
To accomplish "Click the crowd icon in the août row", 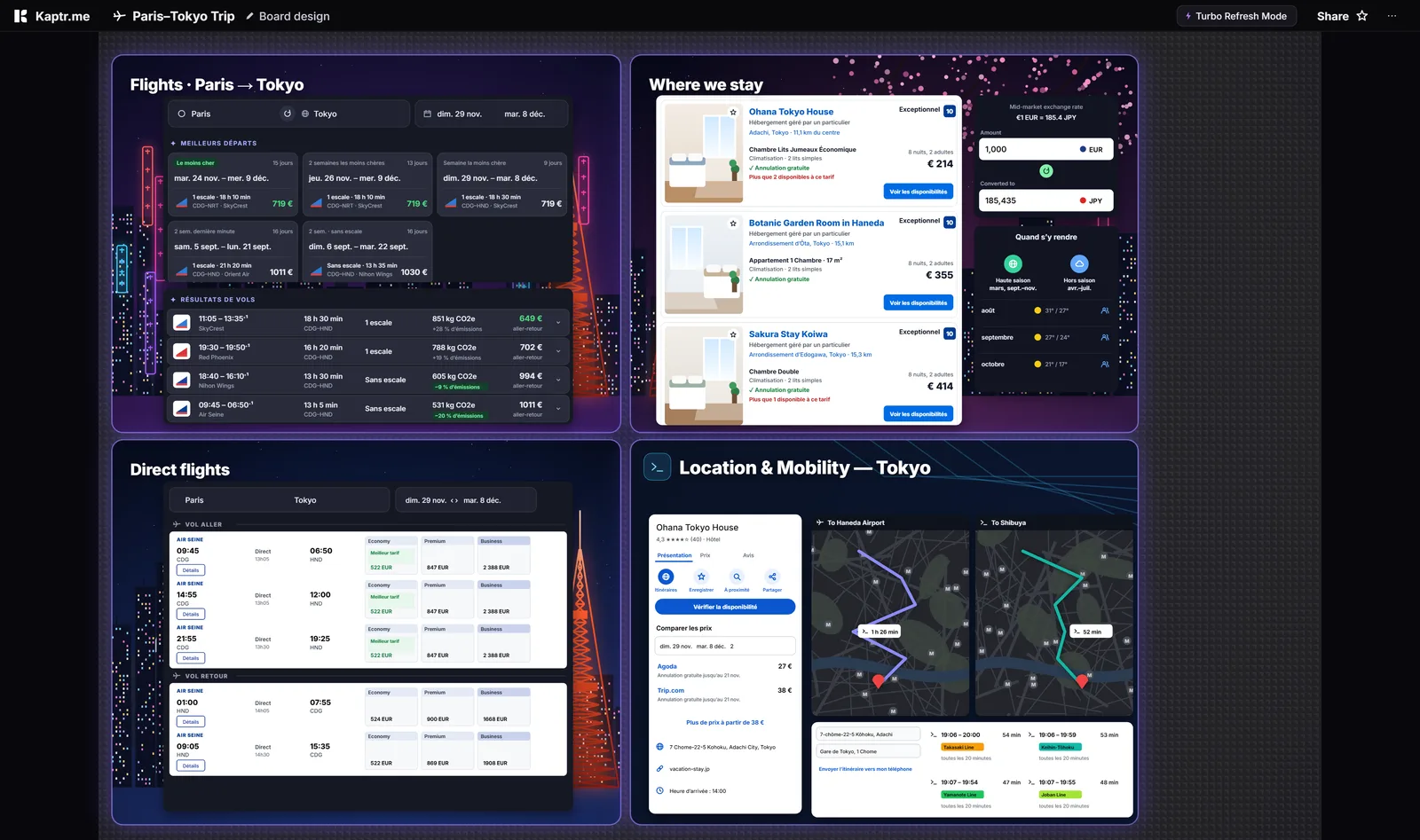I will [1105, 310].
